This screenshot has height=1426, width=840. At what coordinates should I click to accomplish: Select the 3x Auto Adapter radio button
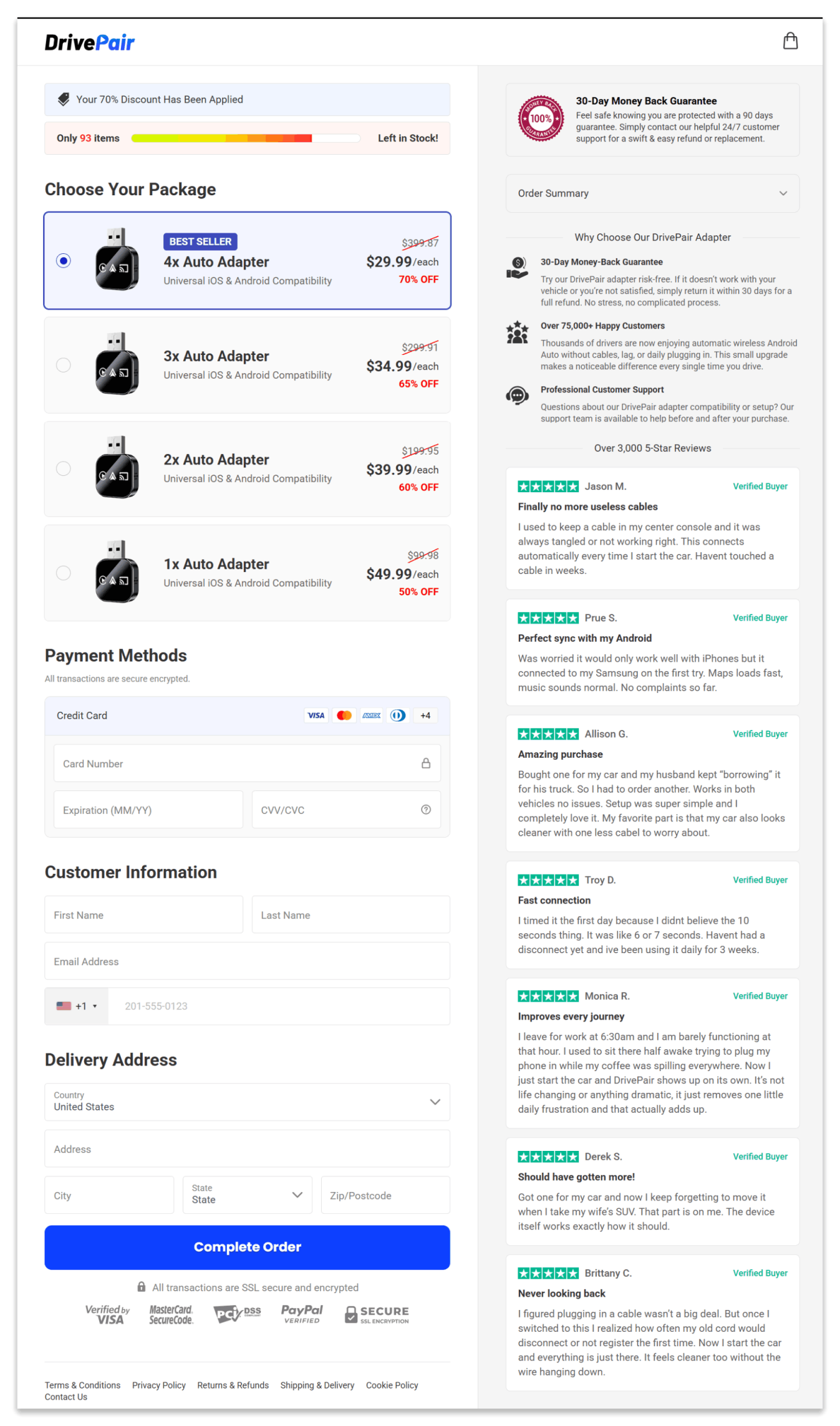pyautogui.click(x=64, y=365)
